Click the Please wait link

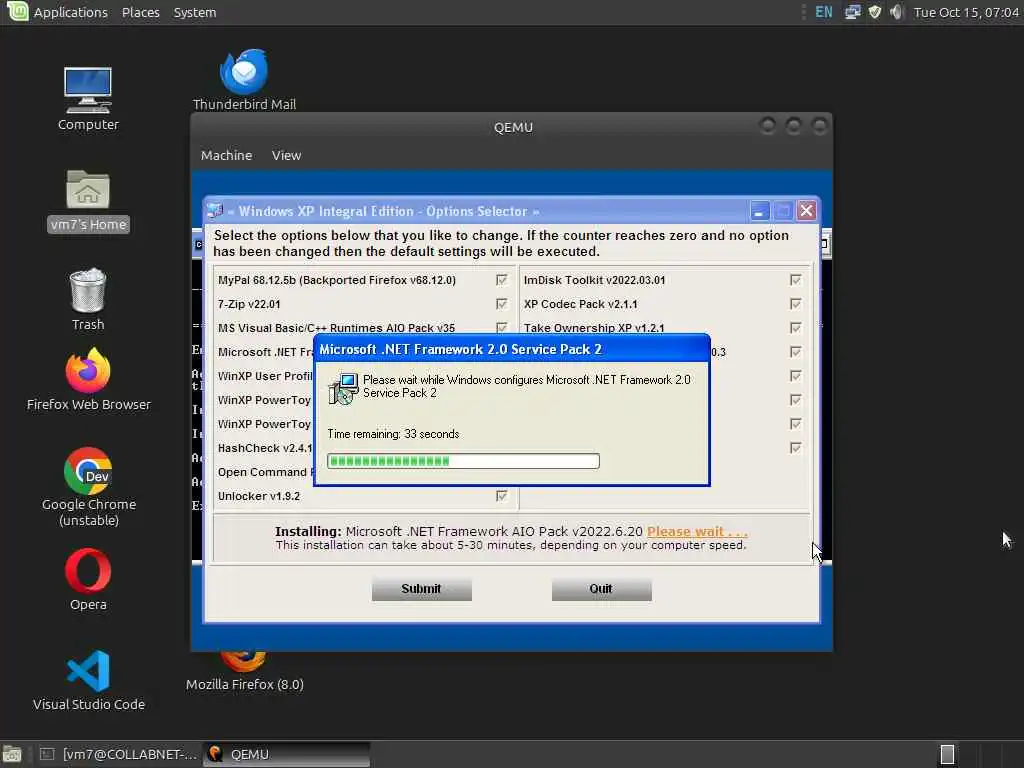(697, 532)
